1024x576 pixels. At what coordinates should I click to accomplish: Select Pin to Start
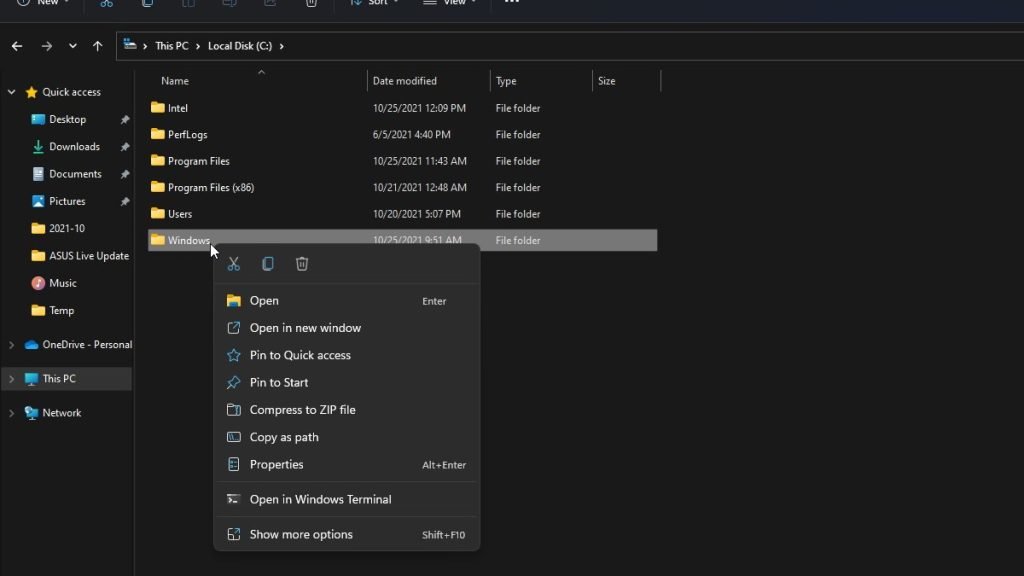coord(347,383)
